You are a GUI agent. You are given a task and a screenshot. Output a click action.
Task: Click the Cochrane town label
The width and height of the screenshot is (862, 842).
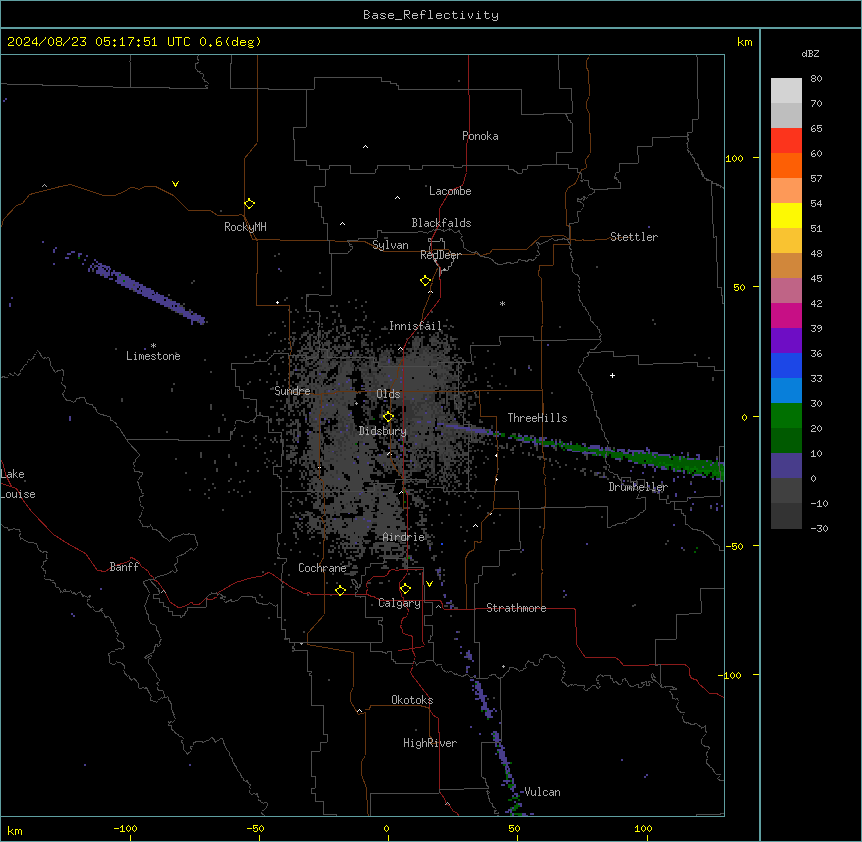[x=322, y=568]
